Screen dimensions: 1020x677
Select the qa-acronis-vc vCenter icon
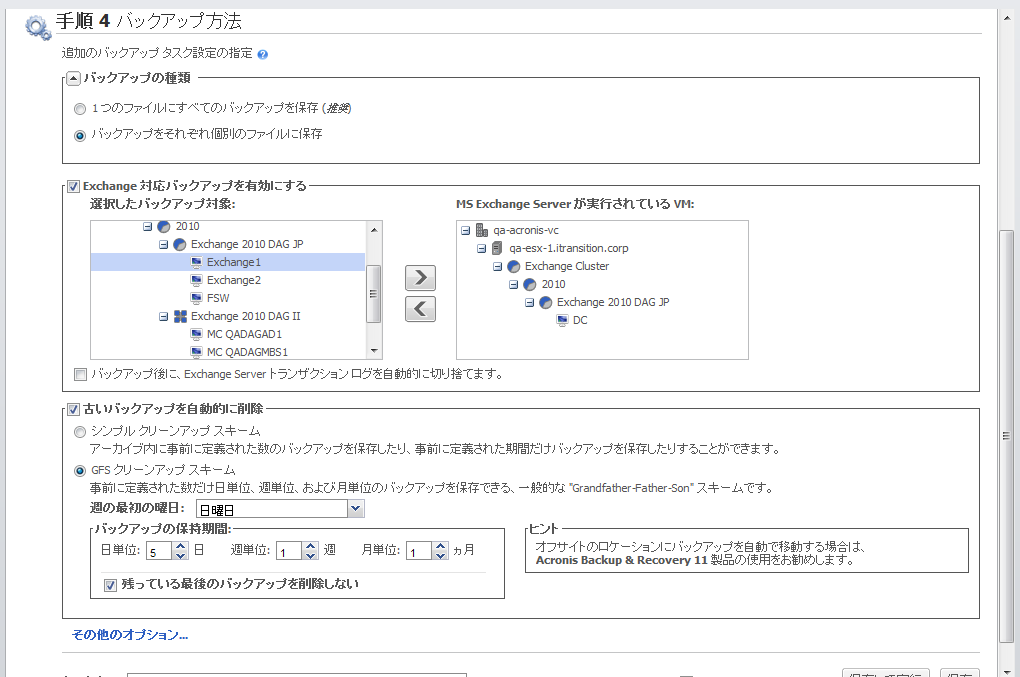point(482,230)
